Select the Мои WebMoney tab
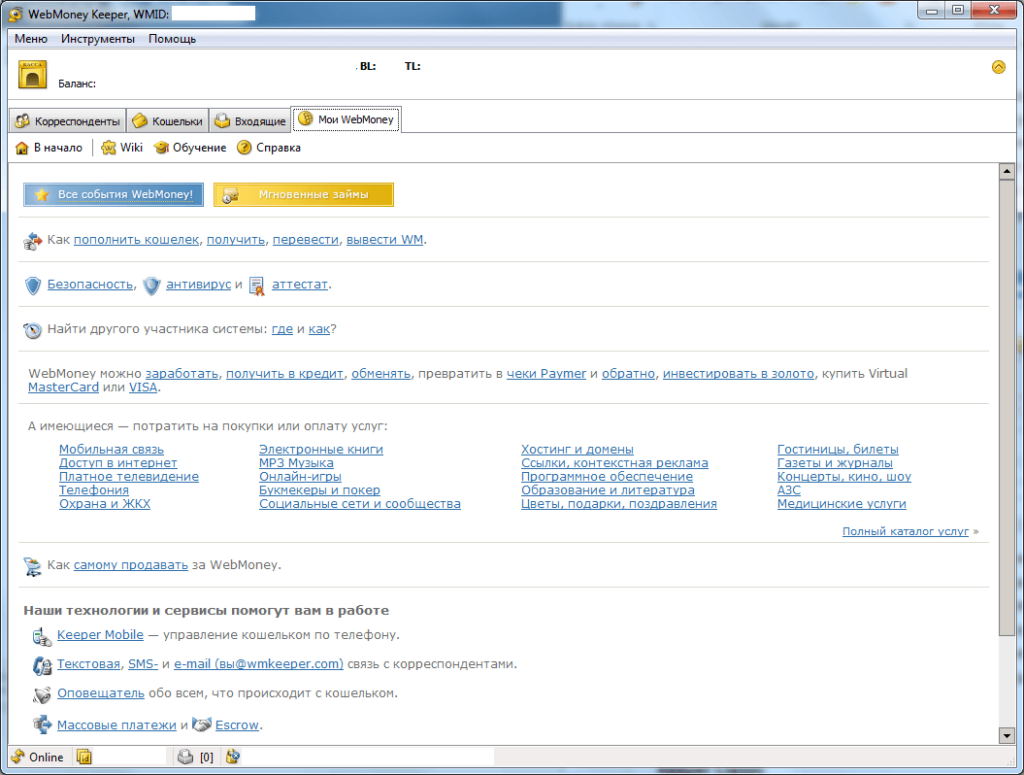The image size is (1024, 775). coord(346,119)
